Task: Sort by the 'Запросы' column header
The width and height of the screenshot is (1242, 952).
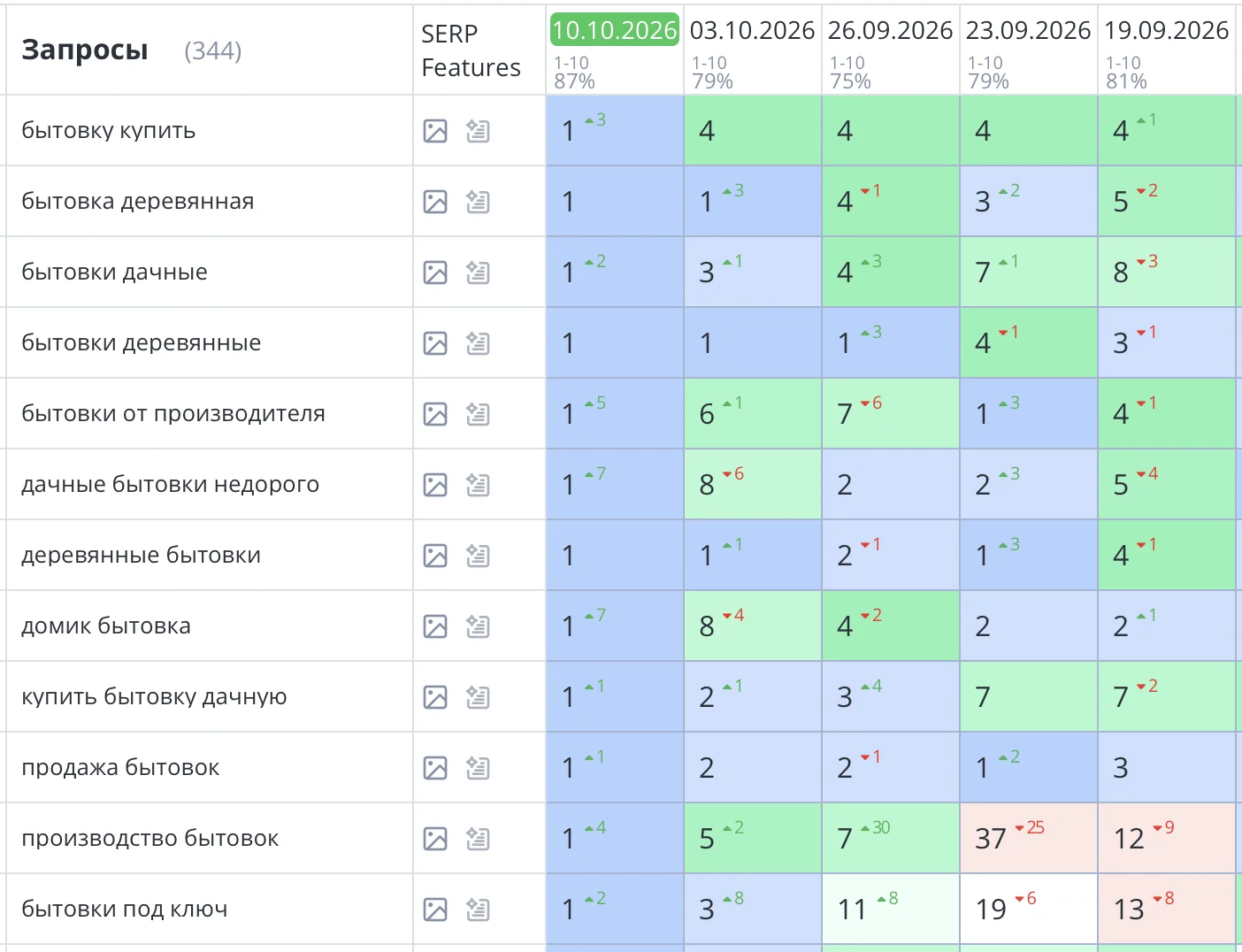Action: tap(85, 50)
